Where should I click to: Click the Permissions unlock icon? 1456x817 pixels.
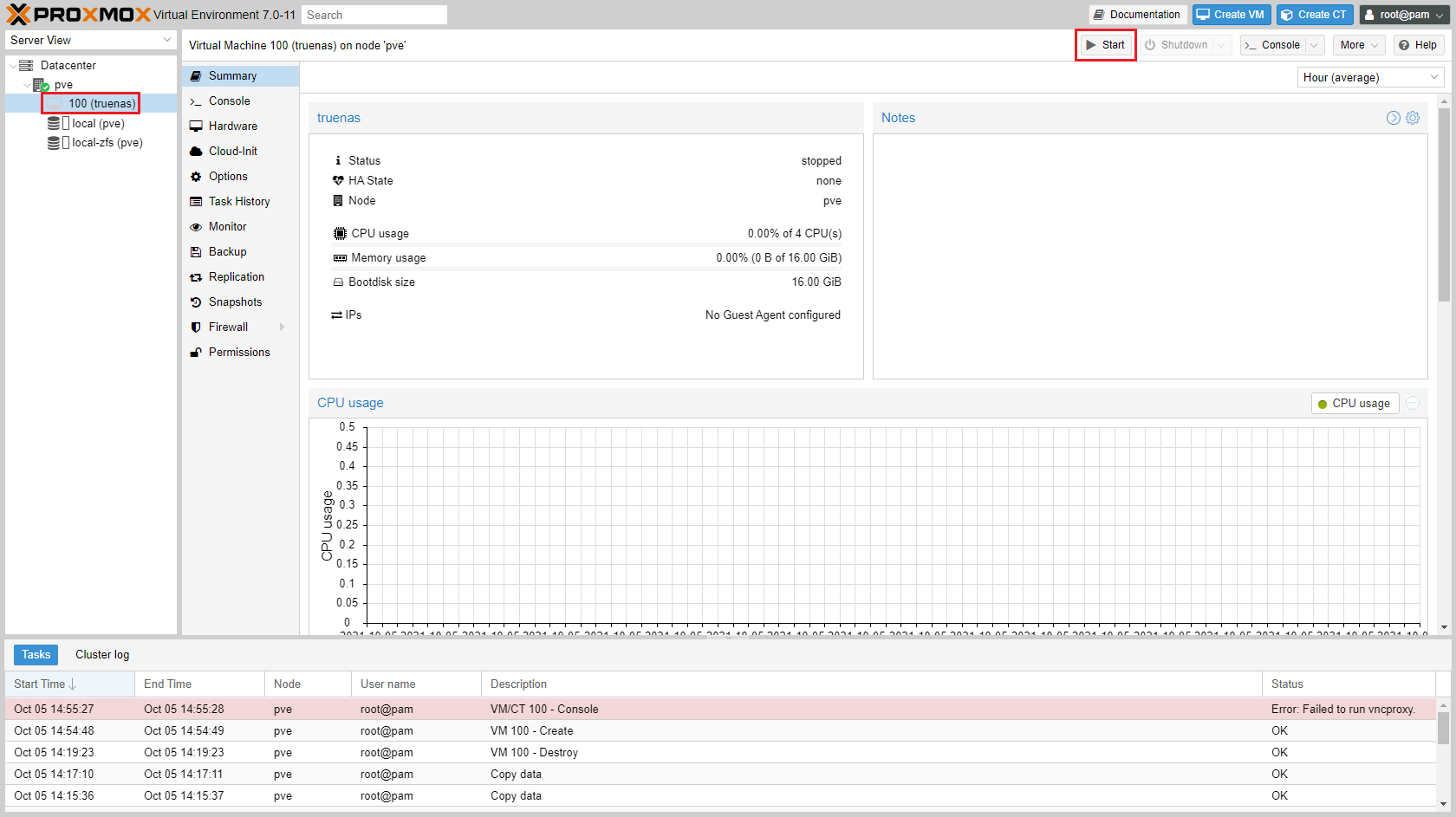tap(196, 353)
